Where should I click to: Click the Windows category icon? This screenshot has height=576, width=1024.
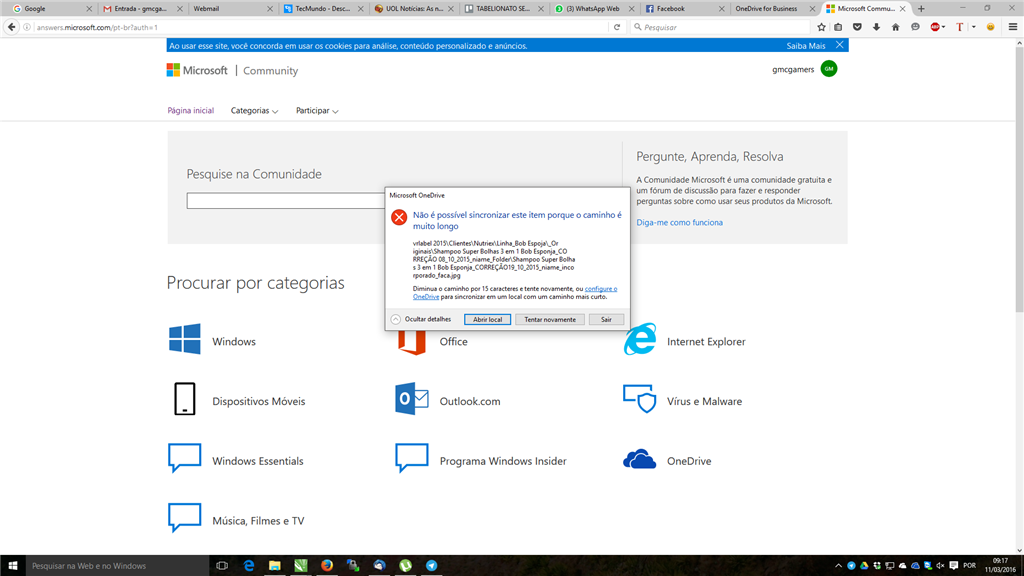pos(185,340)
